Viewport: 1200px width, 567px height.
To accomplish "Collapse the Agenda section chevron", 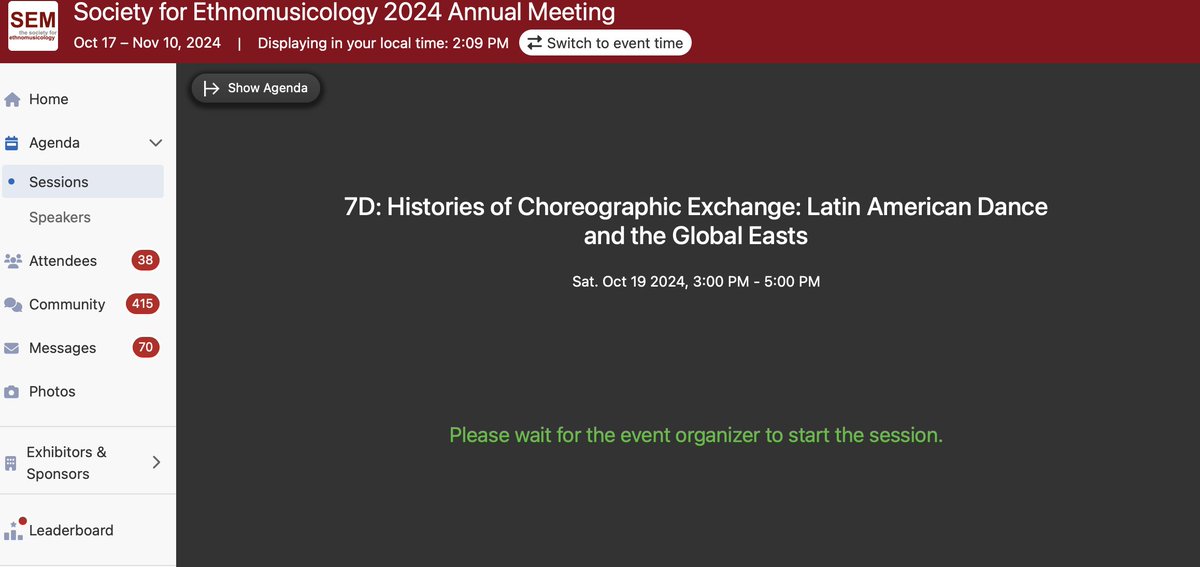I will tap(155, 143).
